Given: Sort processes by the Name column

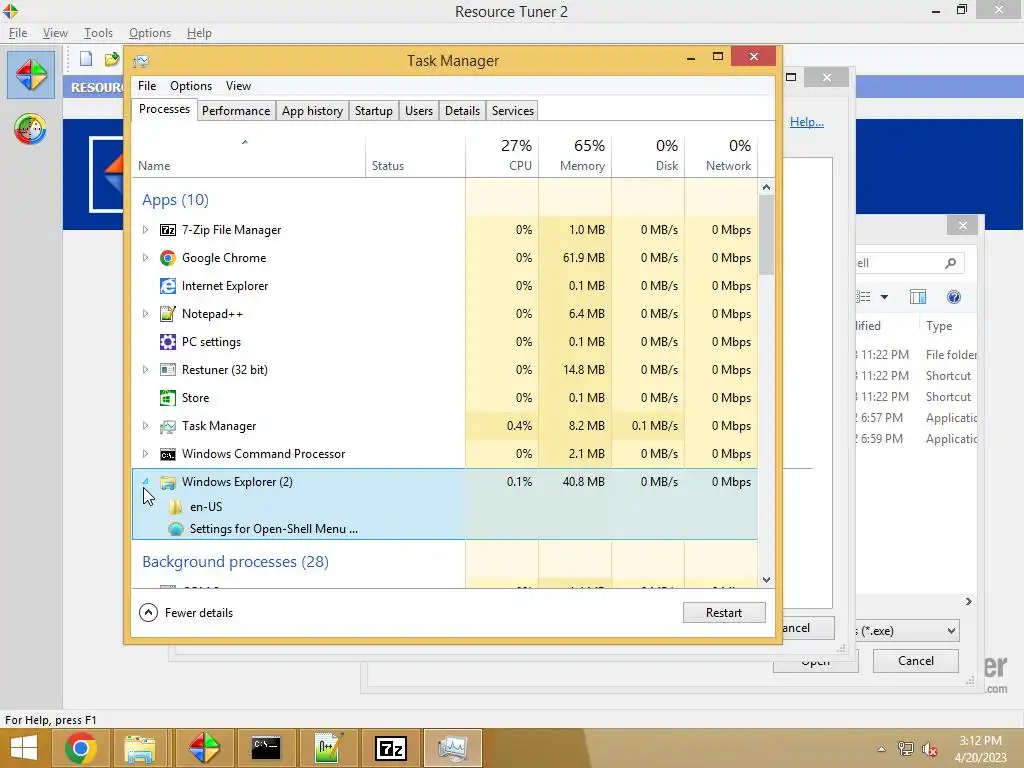Looking at the screenshot, I should (248, 155).
